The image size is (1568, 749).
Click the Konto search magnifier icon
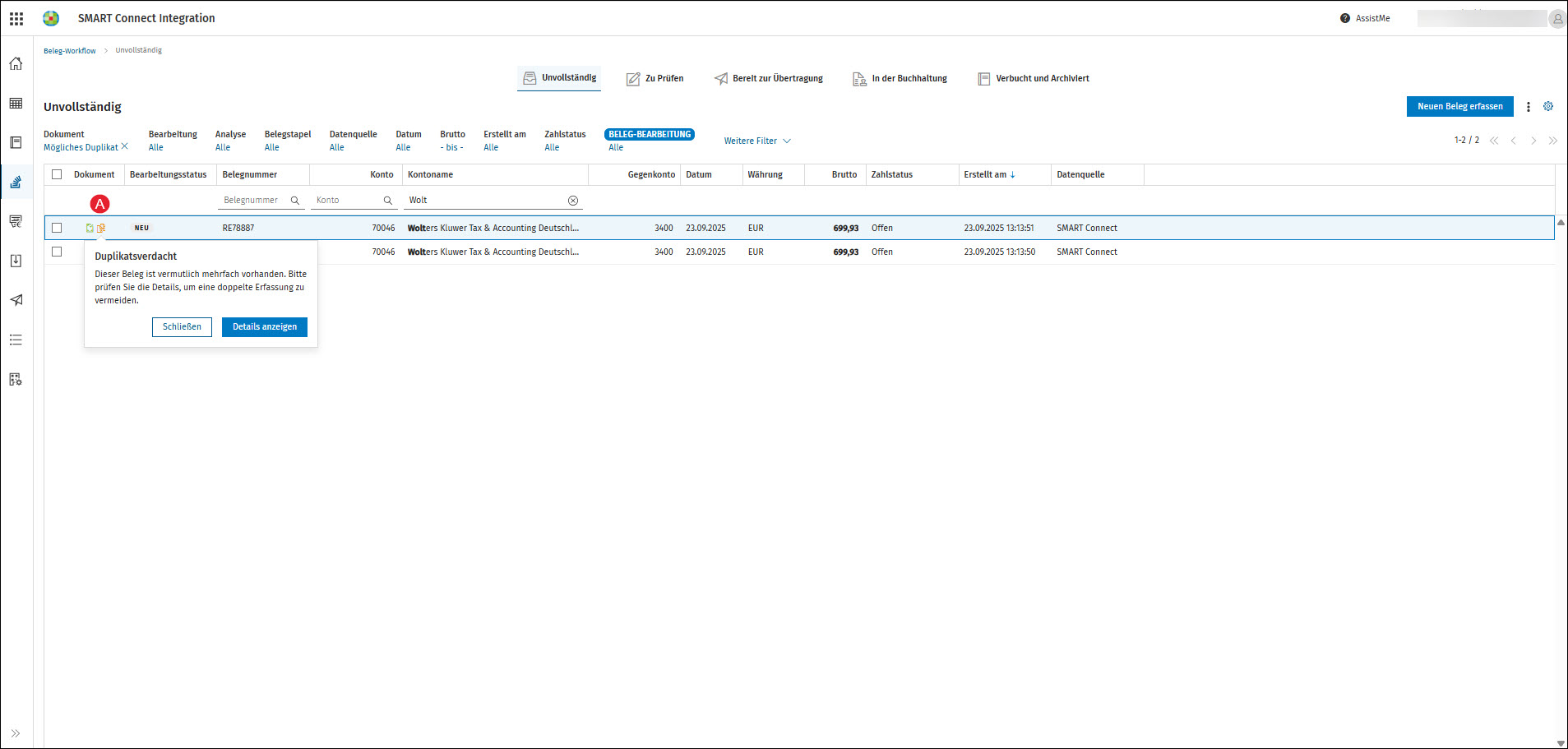[x=388, y=201]
